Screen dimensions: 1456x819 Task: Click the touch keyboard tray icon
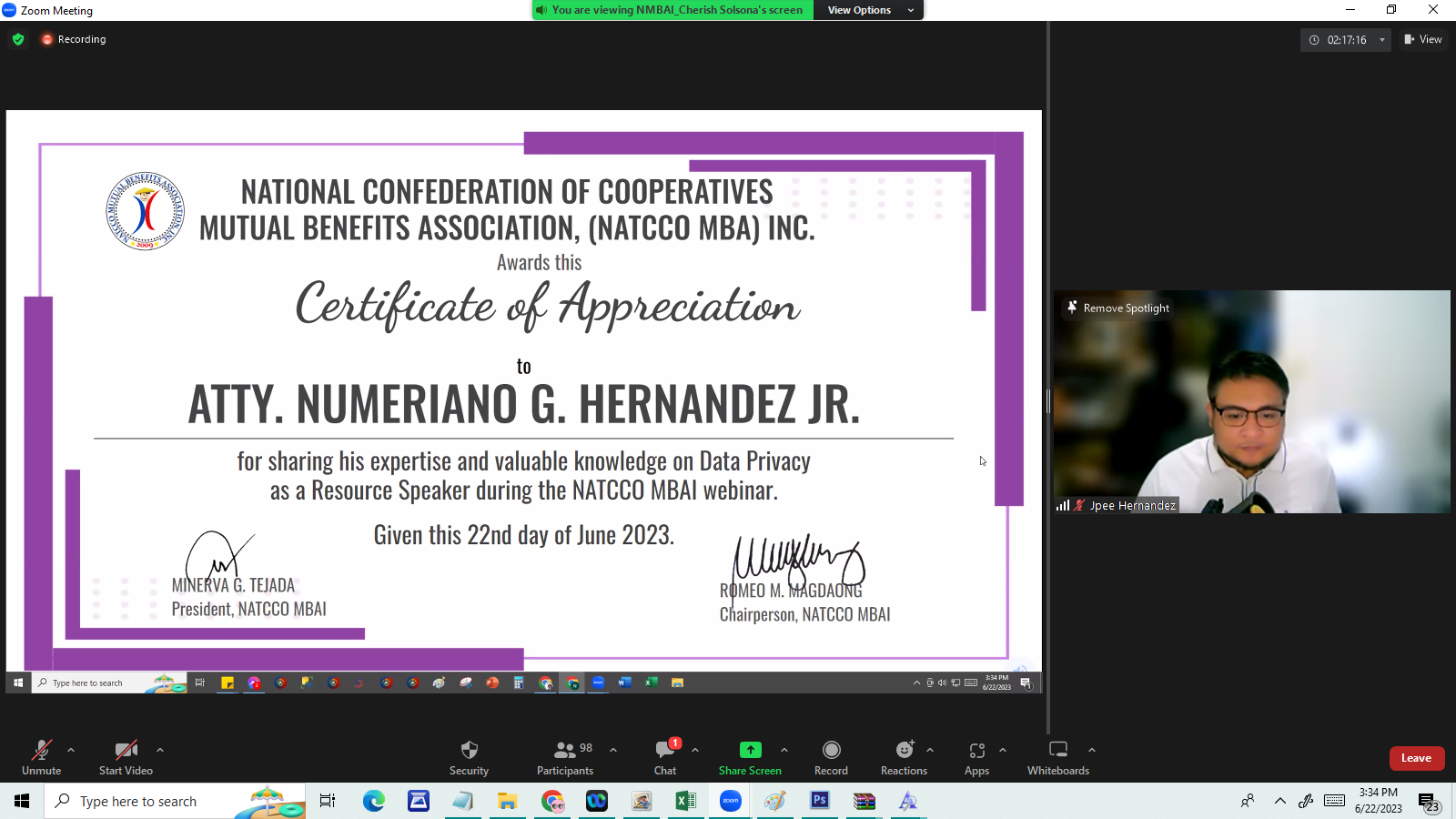click(x=1334, y=801)
